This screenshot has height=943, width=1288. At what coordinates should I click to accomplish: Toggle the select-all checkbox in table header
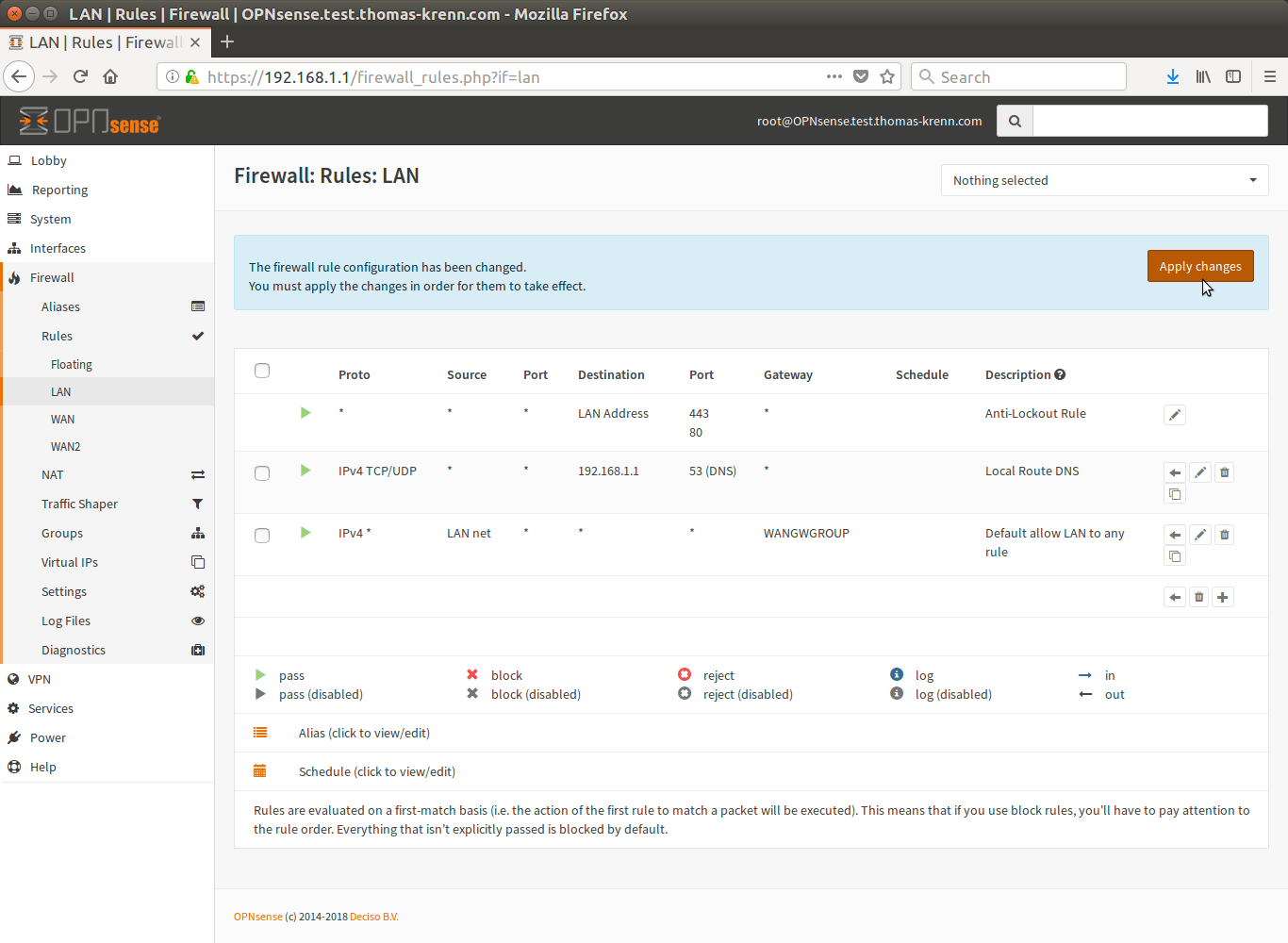click(x=262, y=371)
